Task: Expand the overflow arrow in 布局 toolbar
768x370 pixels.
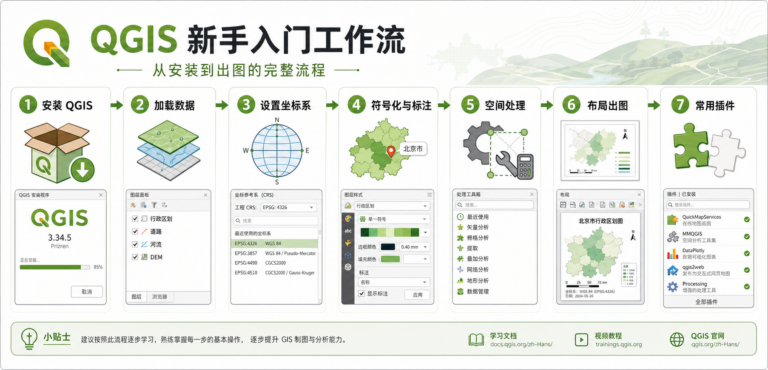Action: [640, 204]
